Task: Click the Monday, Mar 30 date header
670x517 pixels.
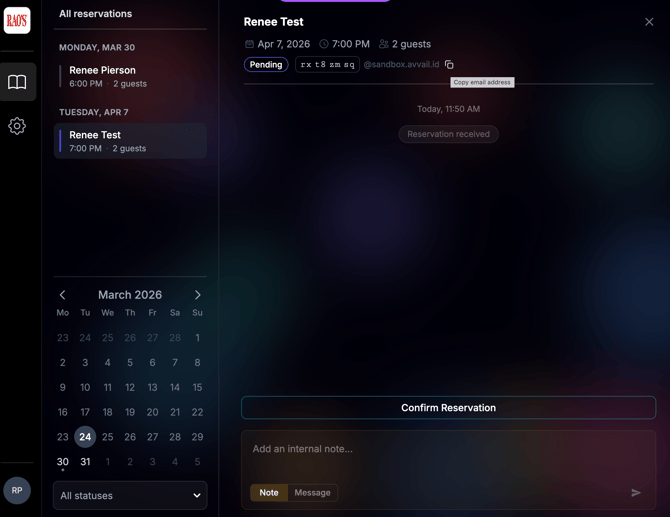Action: point(97,47)
